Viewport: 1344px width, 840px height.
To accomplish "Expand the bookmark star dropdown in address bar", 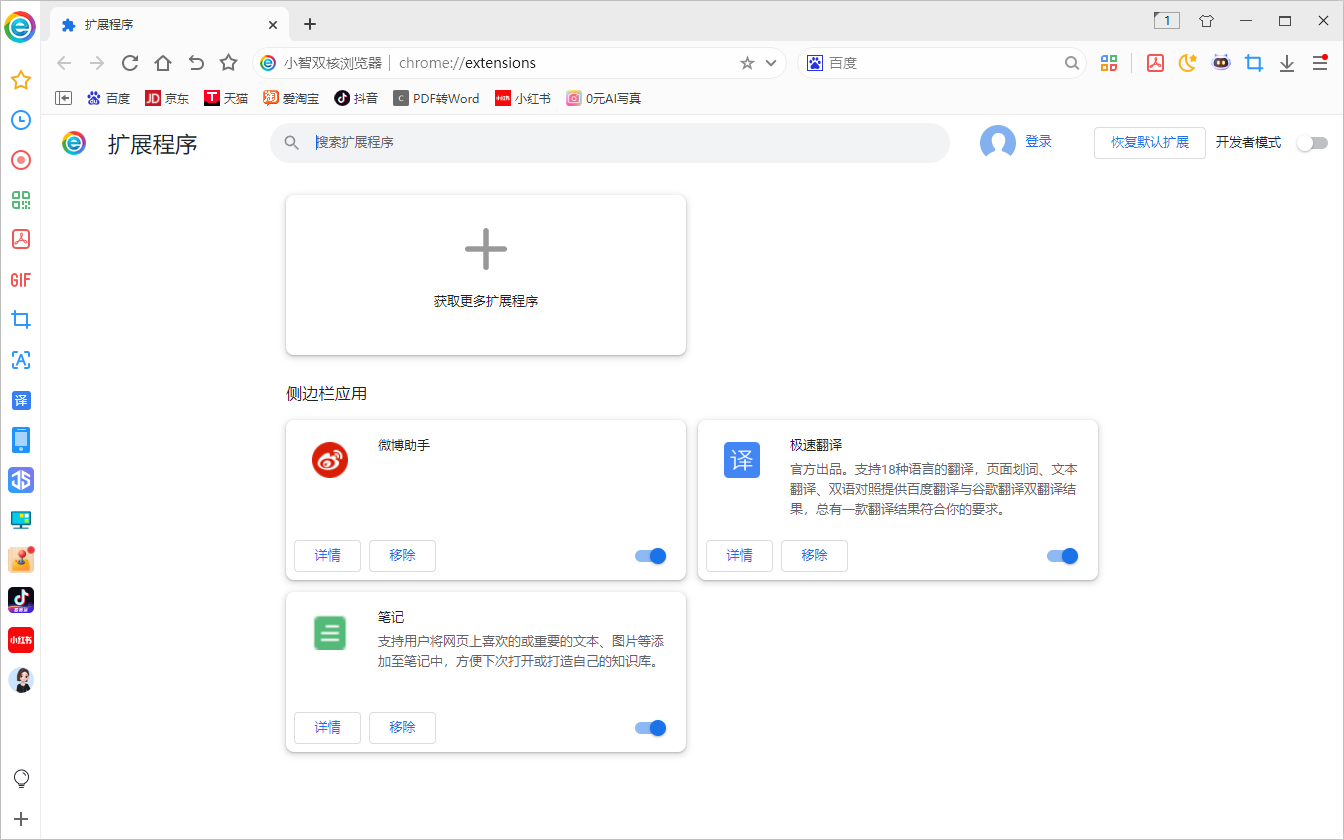I will (x=770, y=62).
